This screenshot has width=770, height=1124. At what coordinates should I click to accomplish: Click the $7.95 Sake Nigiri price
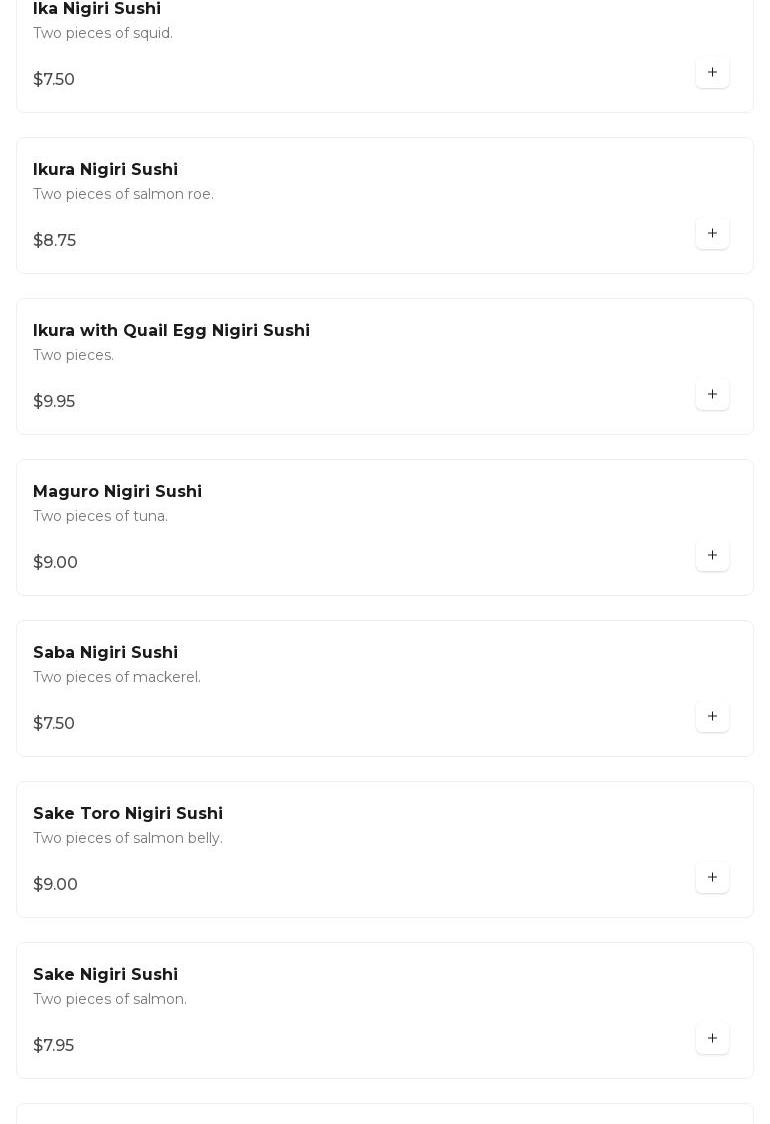[x=53, y=1046]
